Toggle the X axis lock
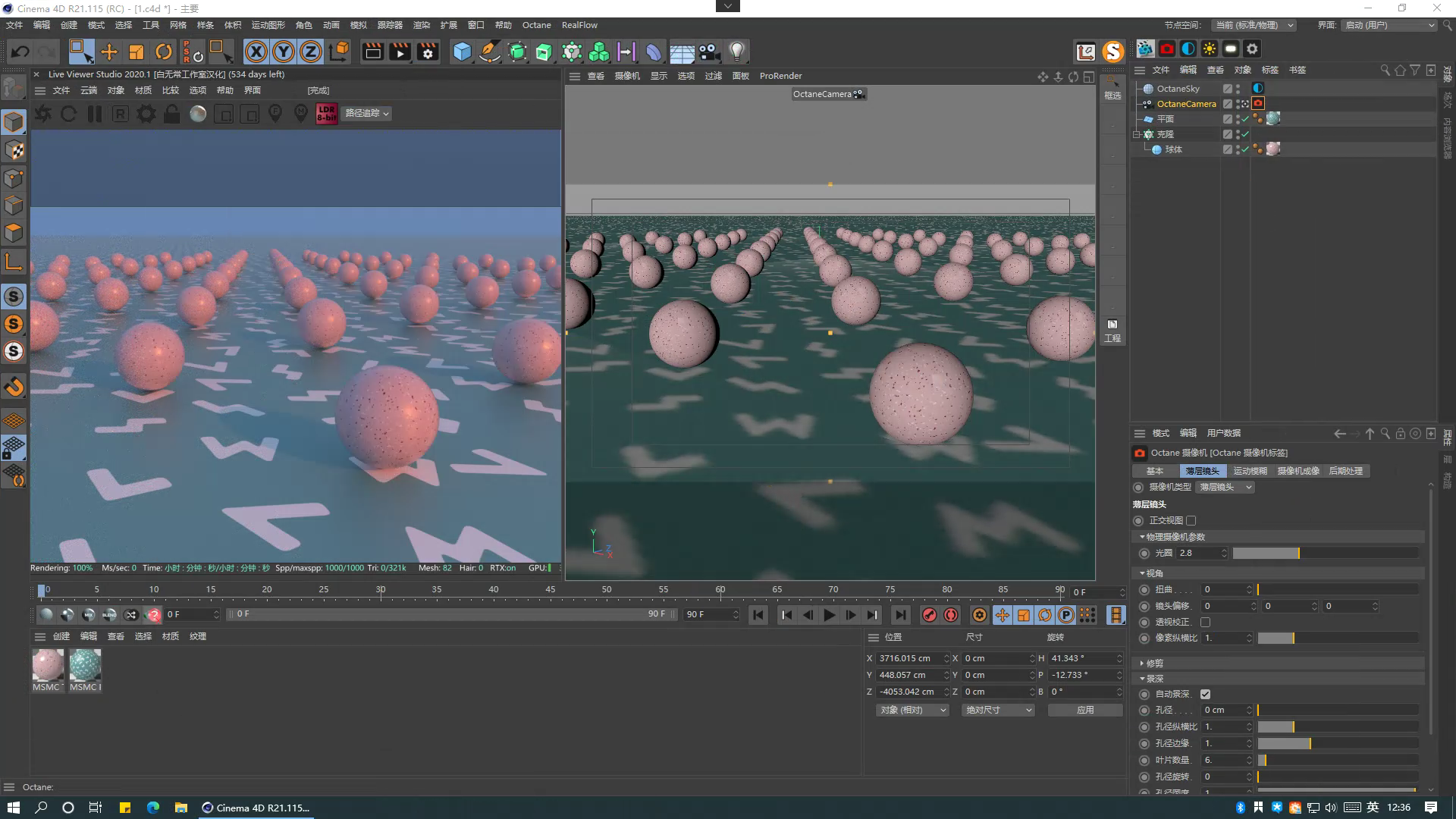The image size is (1456, 819). [x=256, y=52]
